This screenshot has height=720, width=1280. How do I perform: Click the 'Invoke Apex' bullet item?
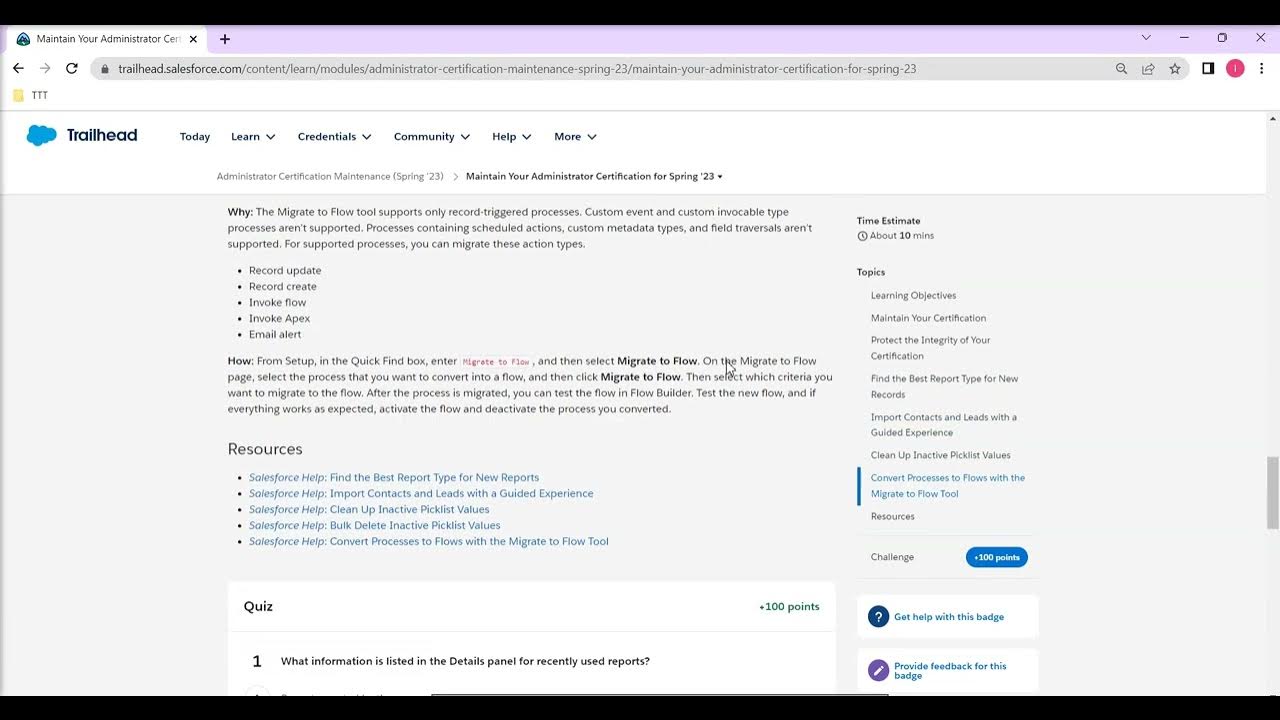(x=279, y=319)
